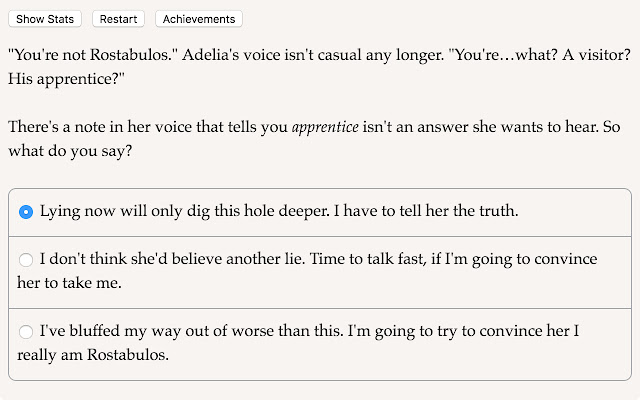Click the Restart button
Viewport: 640px width, 400px height.
[118, 19]
